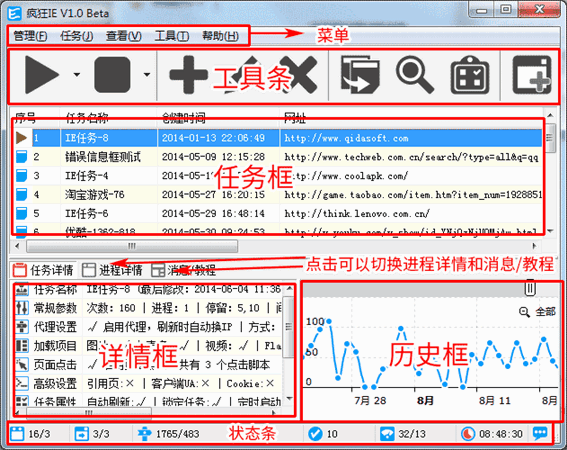Click the 高级设置 terminal icon
The height and width of the screenshot is (450, 567).
pos(22,383)
